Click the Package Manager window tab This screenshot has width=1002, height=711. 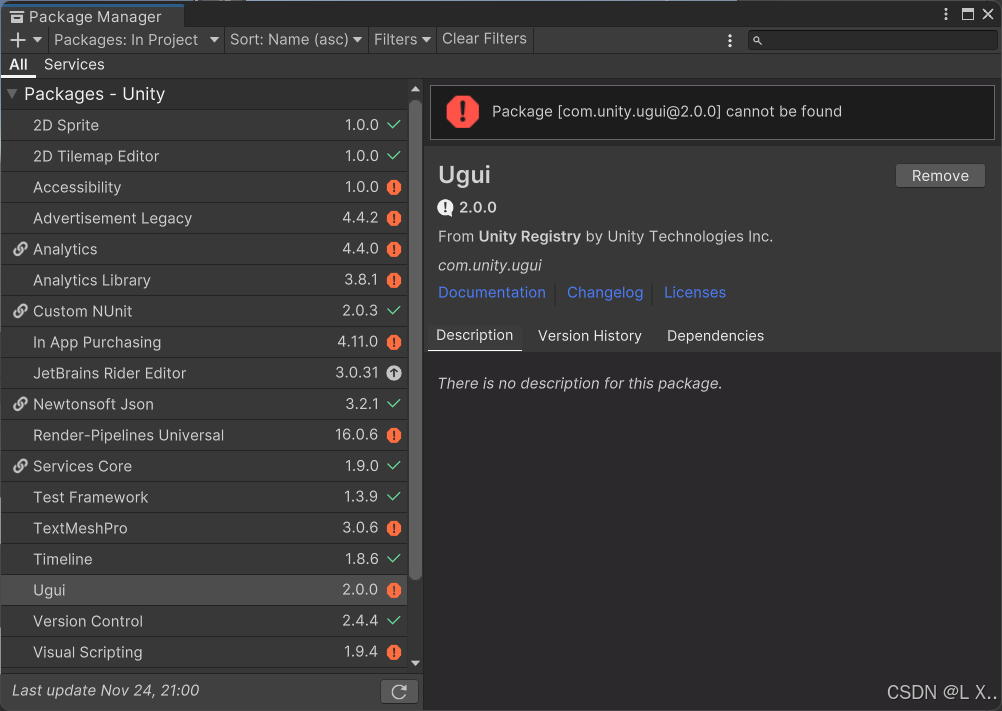pos(93,17)
